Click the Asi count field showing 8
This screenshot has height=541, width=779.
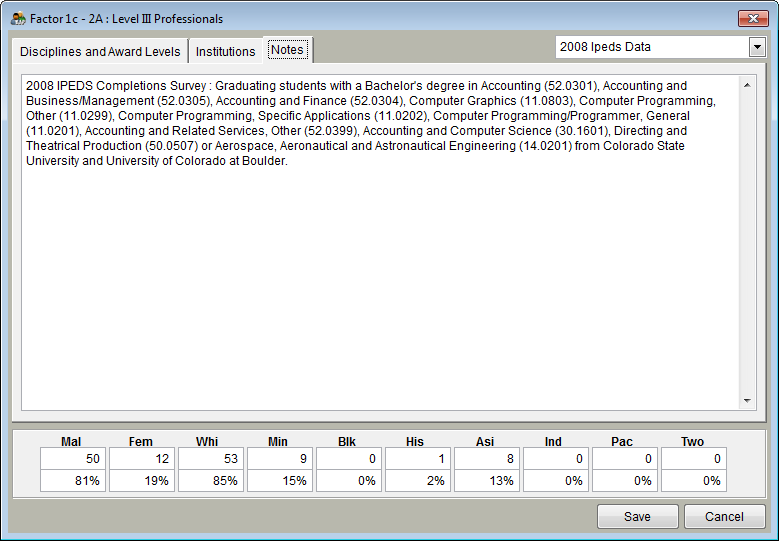[x=487, y=459]
